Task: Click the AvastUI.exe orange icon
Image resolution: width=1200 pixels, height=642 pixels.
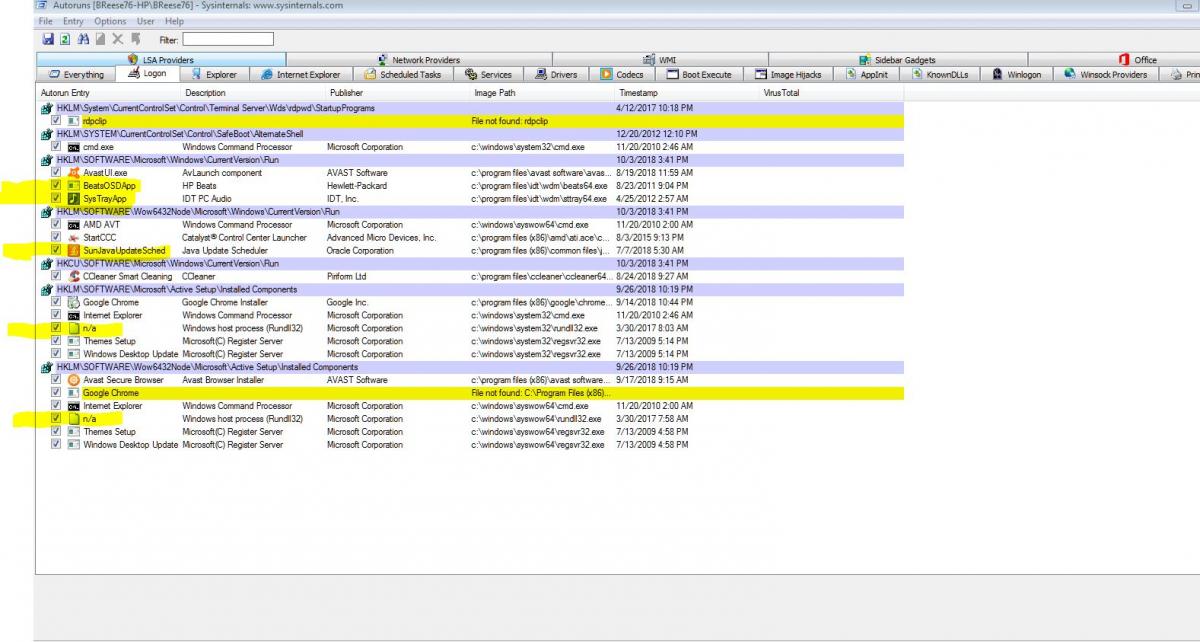Action: tap(73, 173)
